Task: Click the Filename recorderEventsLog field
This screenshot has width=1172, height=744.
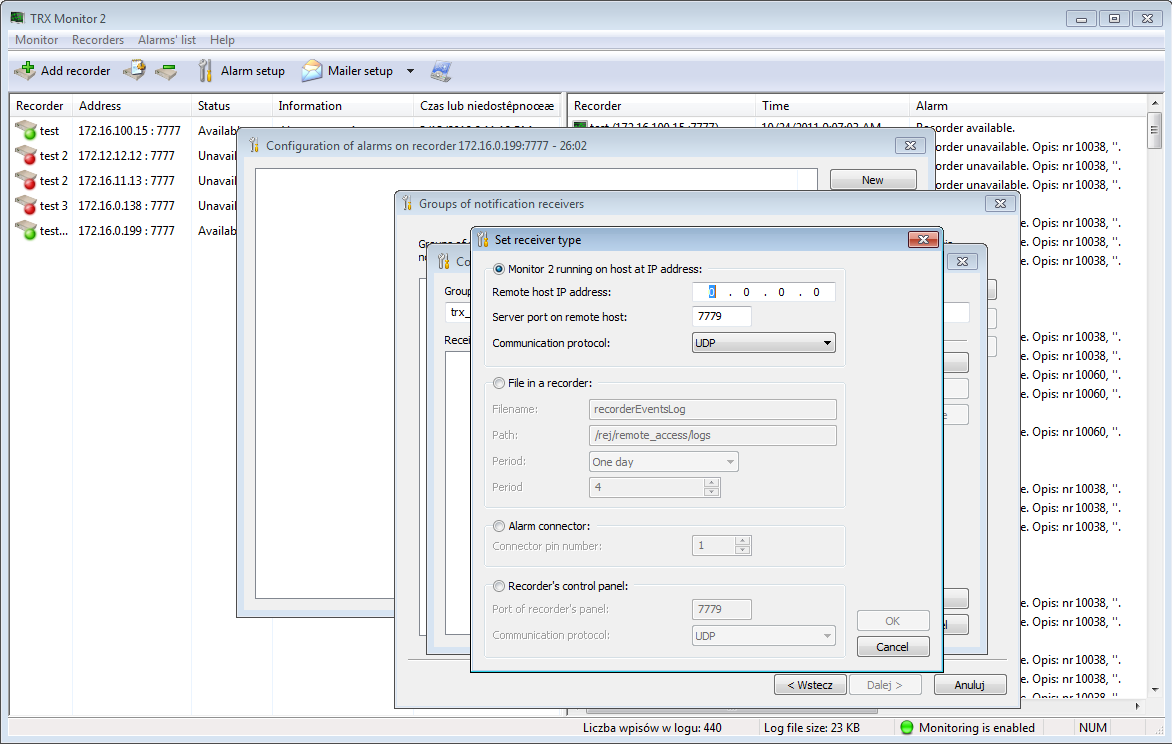Action: [712, 409]
